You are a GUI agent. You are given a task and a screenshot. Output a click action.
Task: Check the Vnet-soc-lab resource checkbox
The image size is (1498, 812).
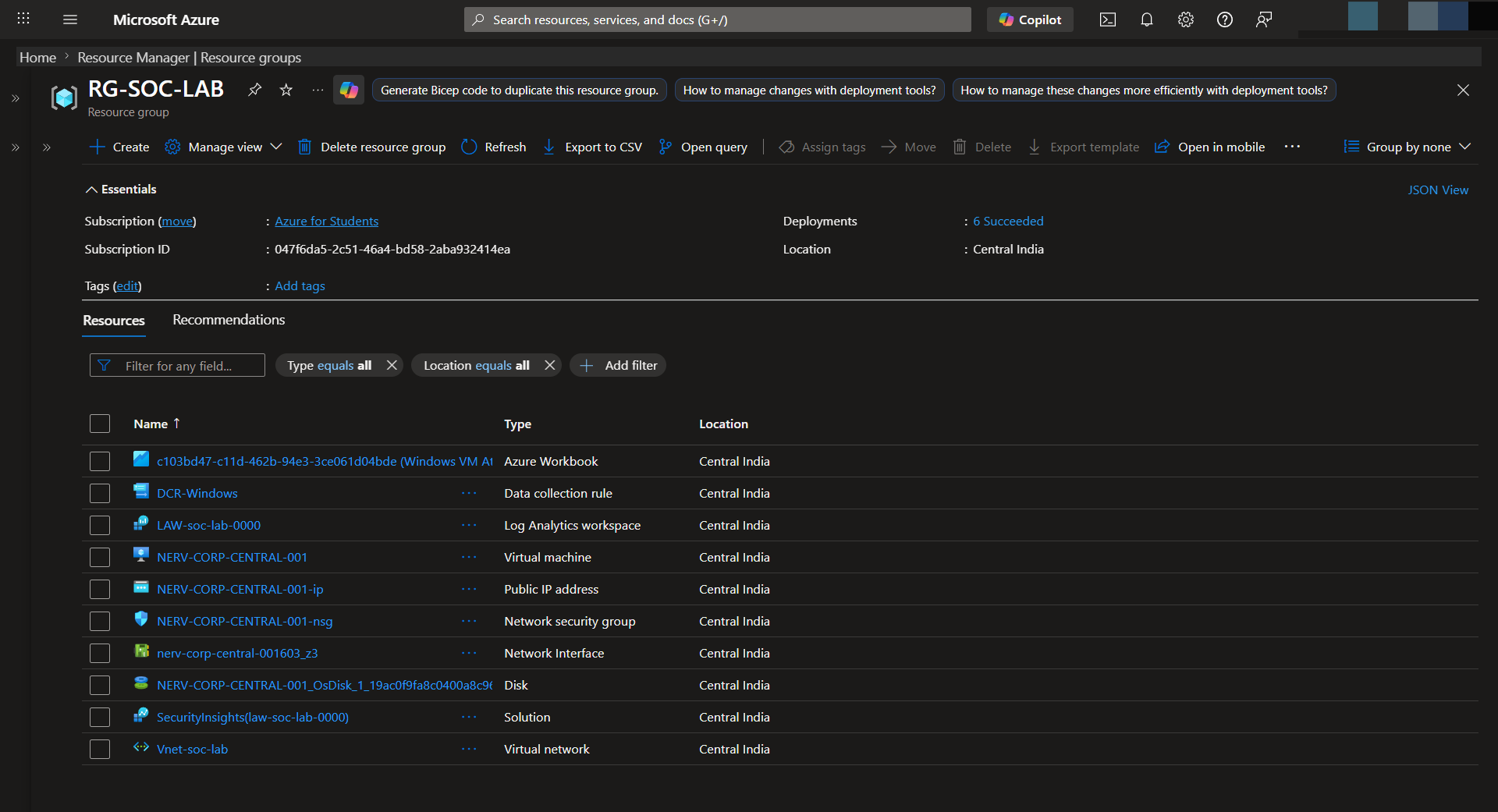point(100,749)
